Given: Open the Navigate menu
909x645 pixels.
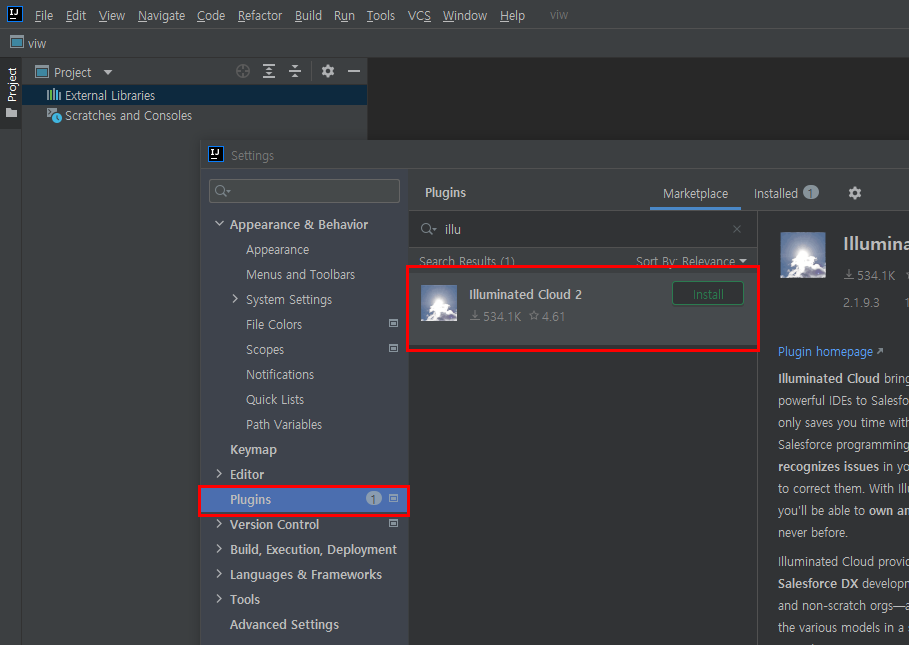Looking at the screenshot, I should click(161, 16).
